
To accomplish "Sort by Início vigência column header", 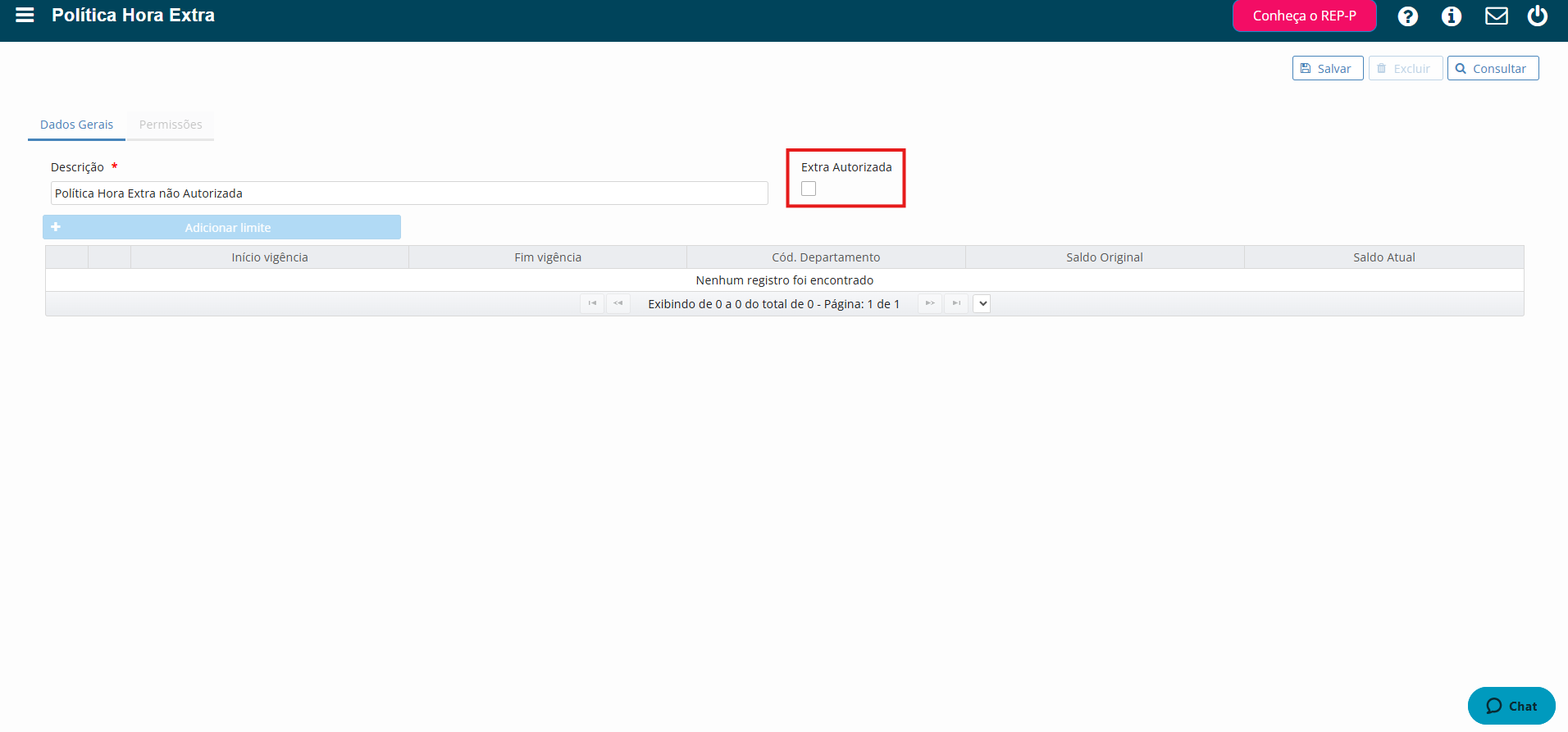I will pos(270,257).
